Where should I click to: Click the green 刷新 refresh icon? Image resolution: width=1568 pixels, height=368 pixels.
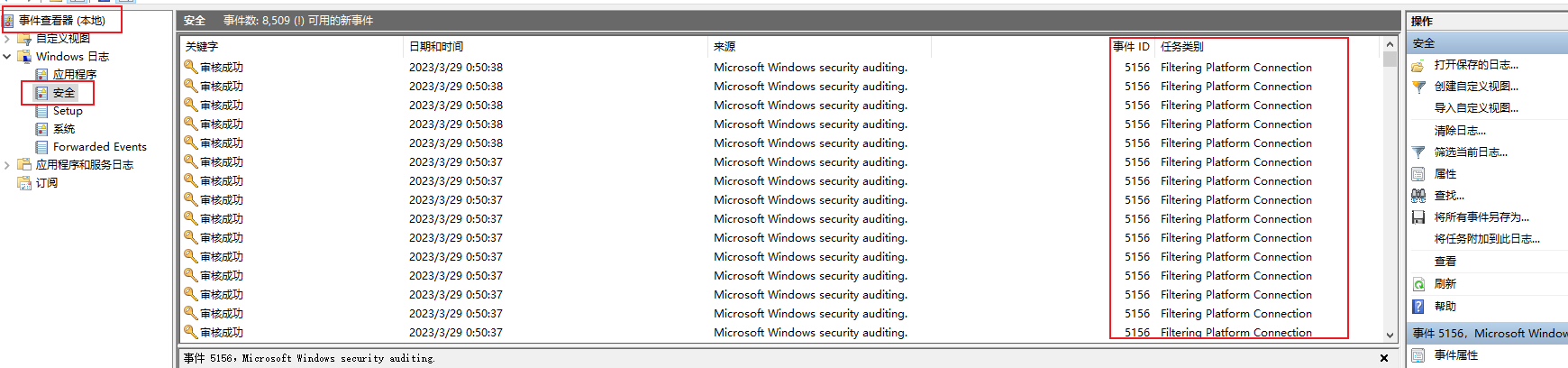pos(1418,284)
